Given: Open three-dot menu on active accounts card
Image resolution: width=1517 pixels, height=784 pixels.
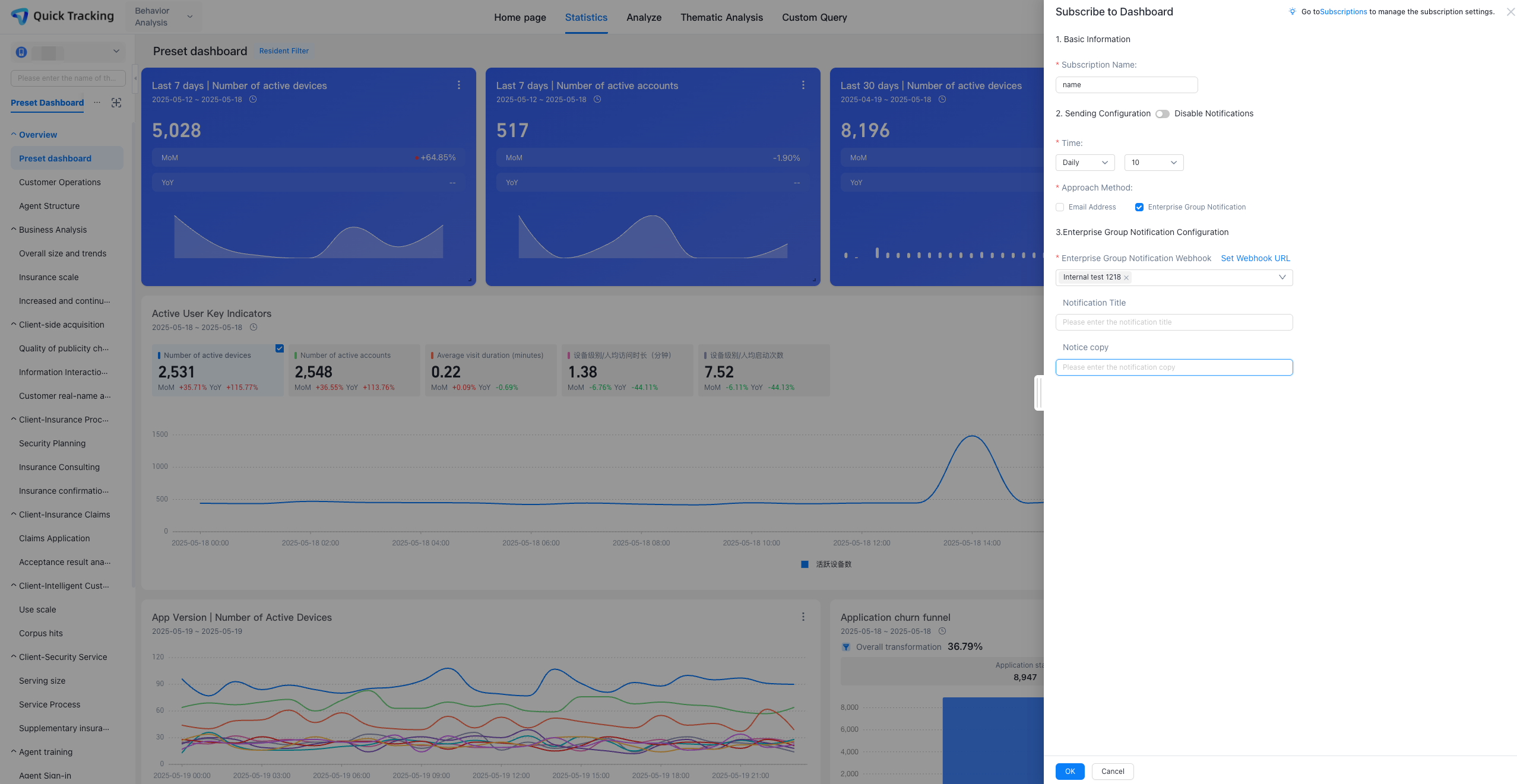Looking at the screenshot, I should pos(803,85).
